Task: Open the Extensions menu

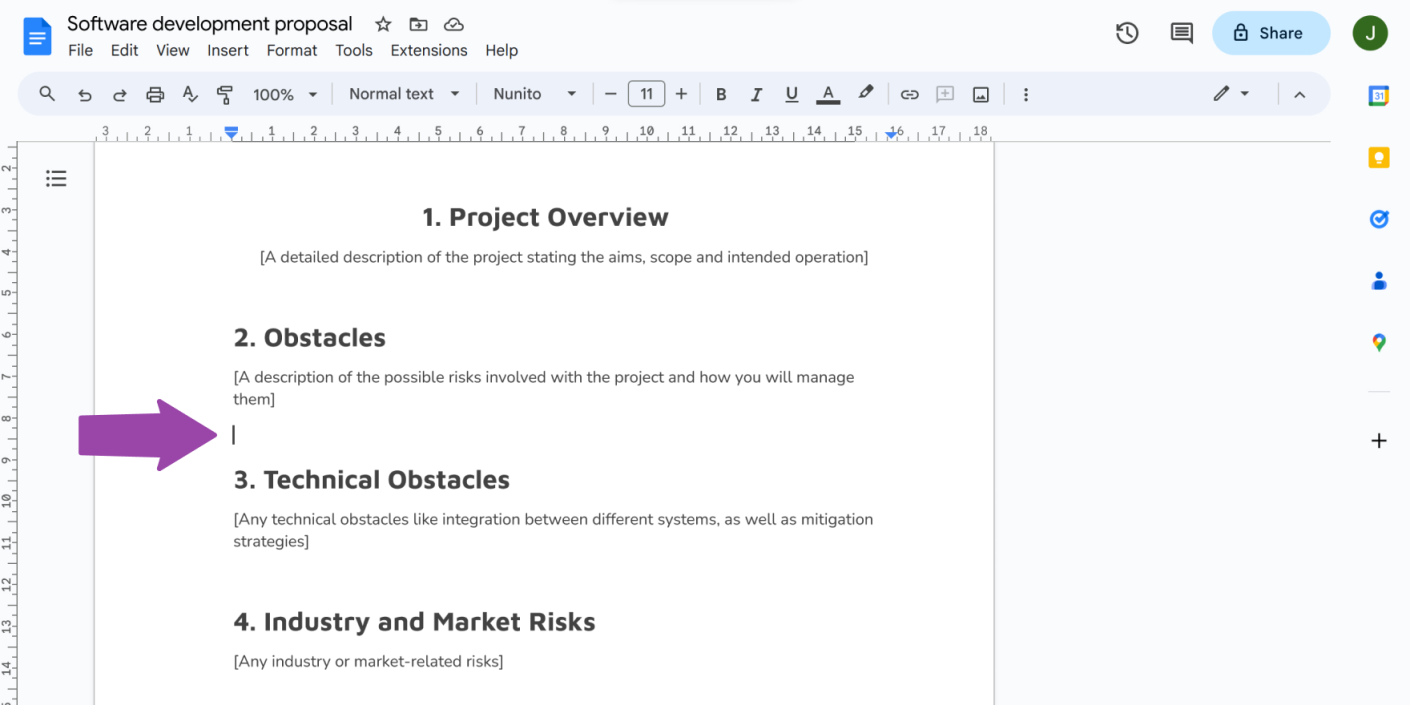Action: (x=428, y=50)
